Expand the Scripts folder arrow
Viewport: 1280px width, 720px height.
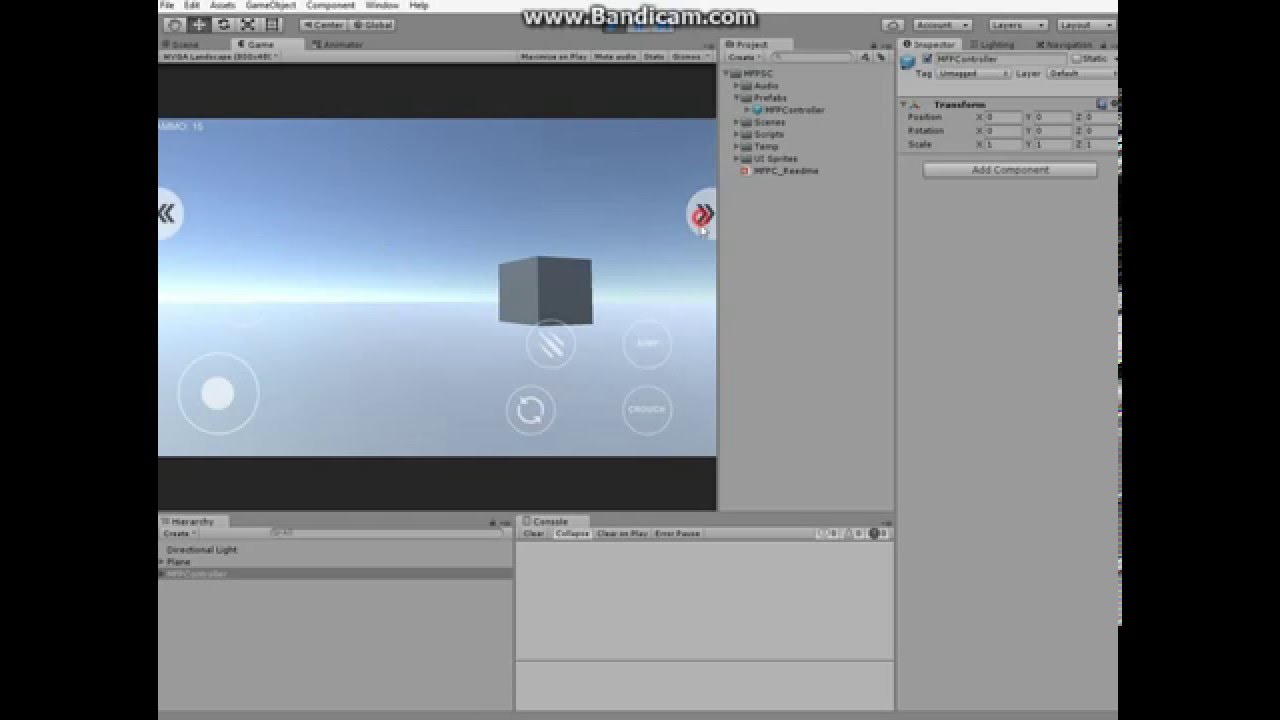(x=737, y=134)
